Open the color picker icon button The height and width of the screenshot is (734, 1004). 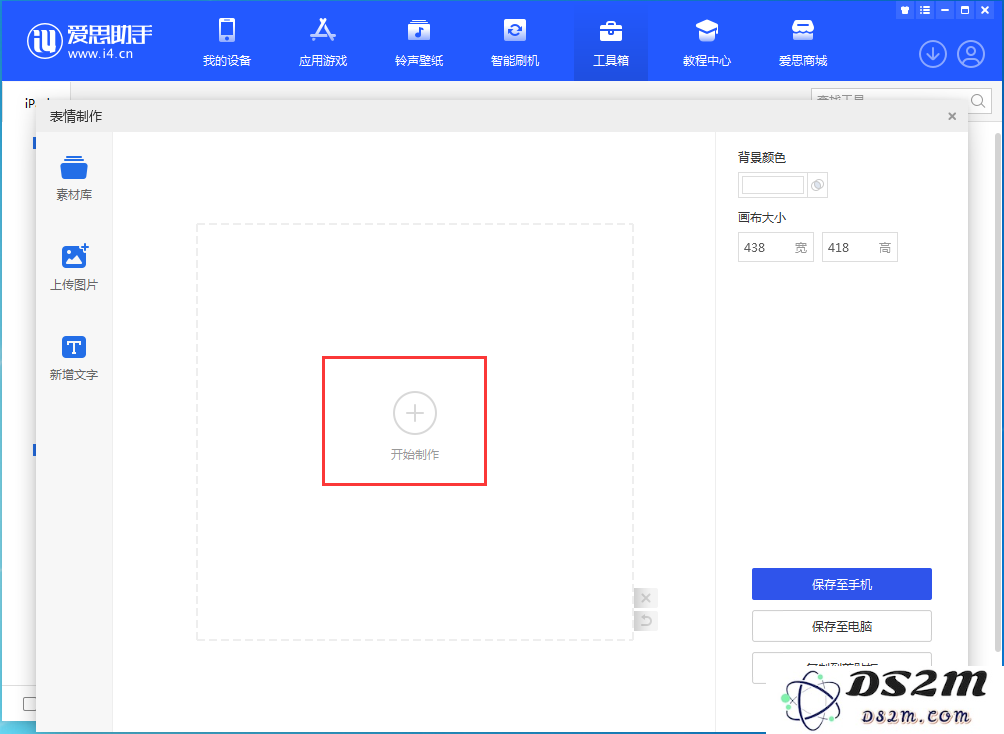817,185
